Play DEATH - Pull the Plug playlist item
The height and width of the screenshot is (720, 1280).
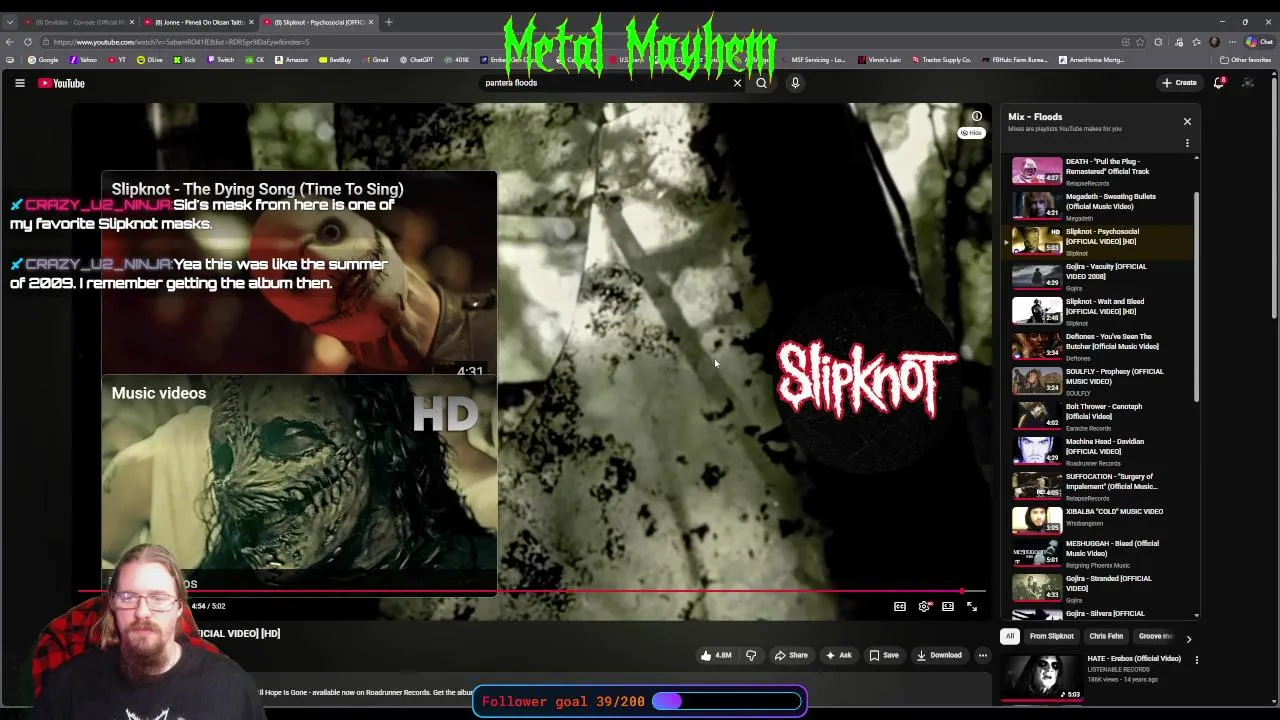click(1100, 171)
